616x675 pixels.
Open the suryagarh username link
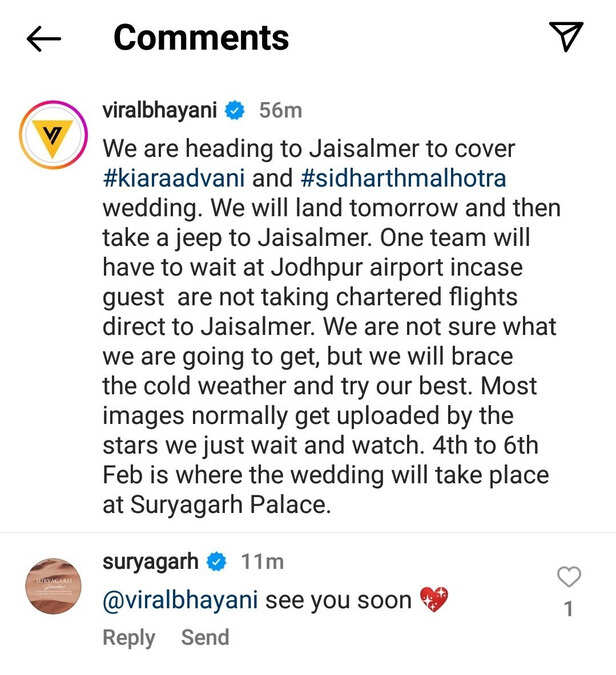(151, 562)
